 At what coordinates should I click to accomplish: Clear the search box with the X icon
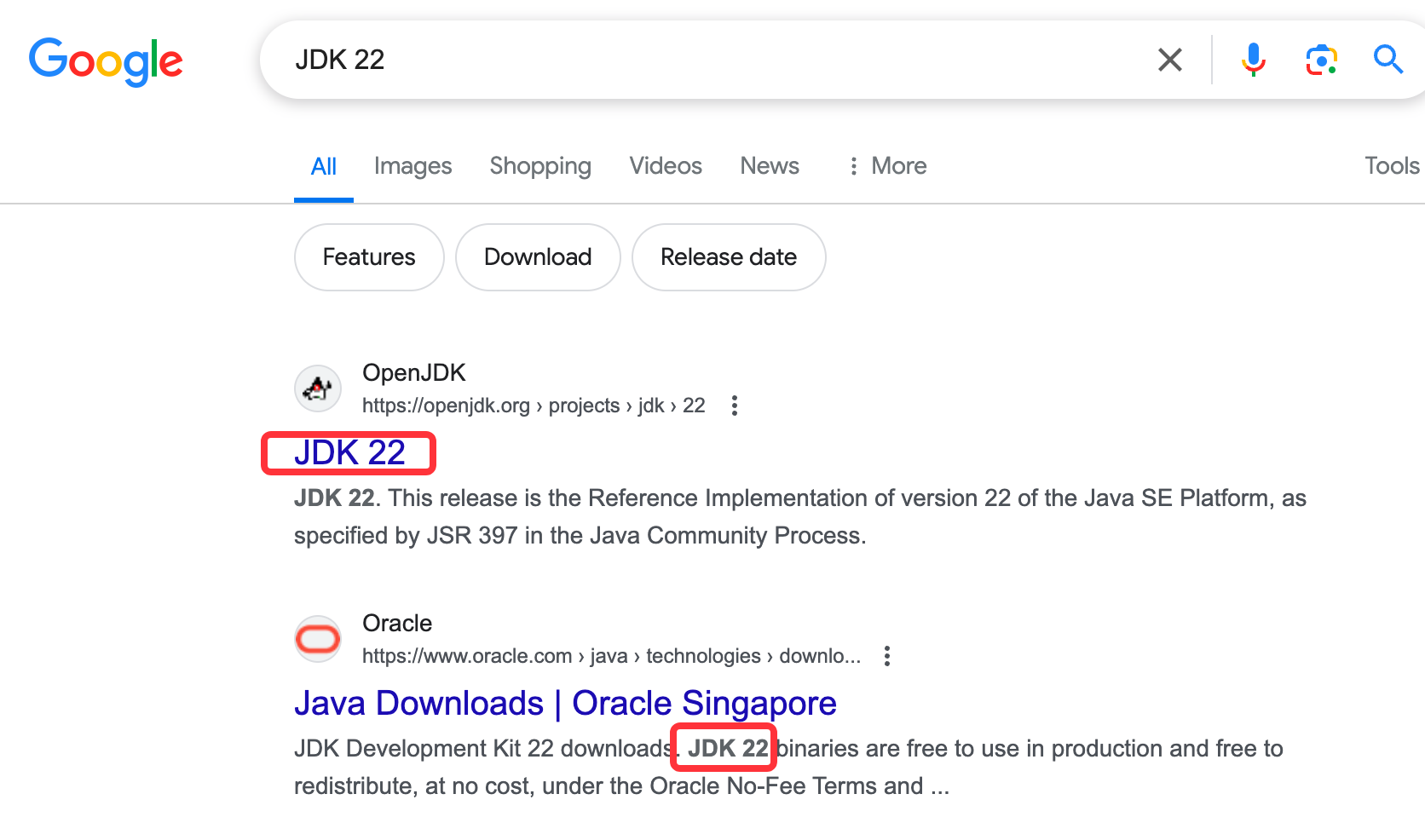(x=1170, y=60)
